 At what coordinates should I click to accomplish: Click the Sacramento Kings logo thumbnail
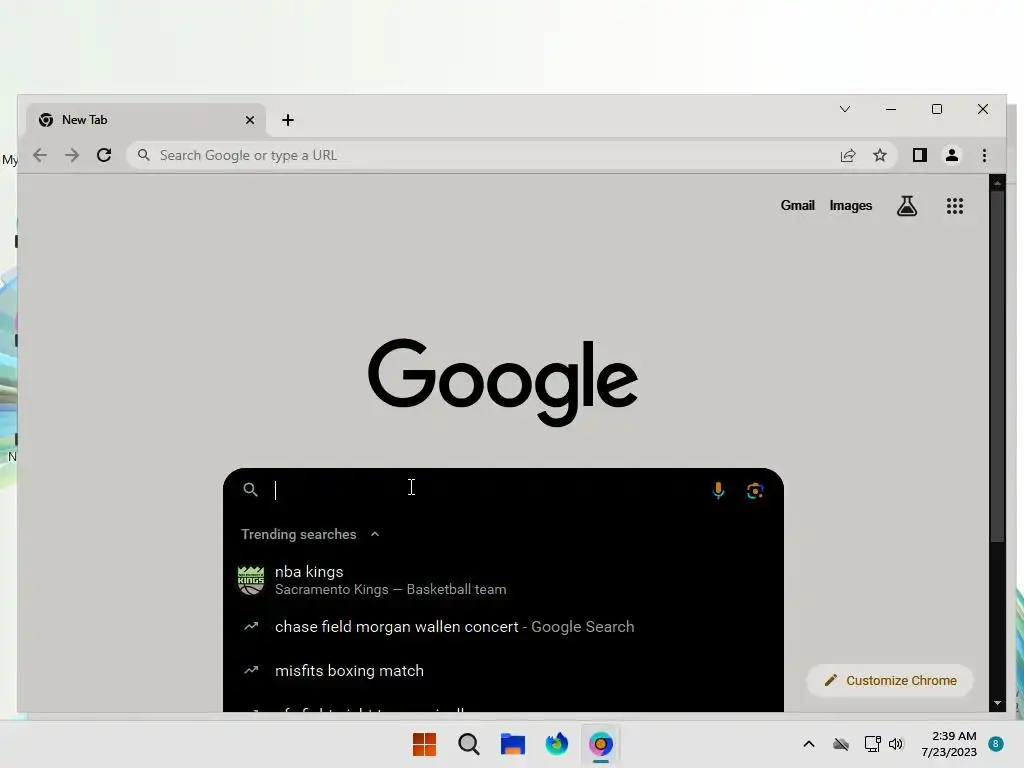click(251, 581)
